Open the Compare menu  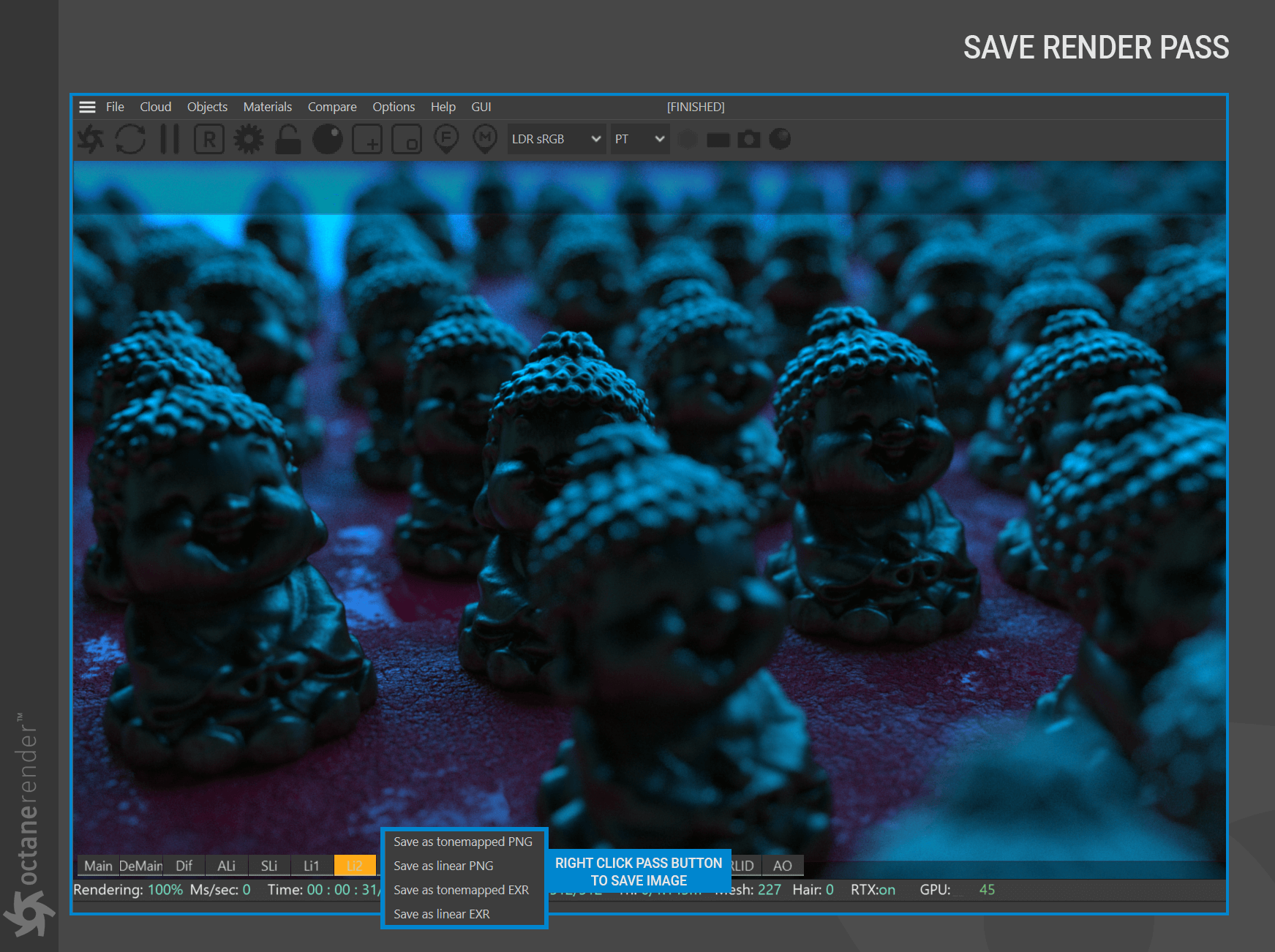click(x=332, y=107)
